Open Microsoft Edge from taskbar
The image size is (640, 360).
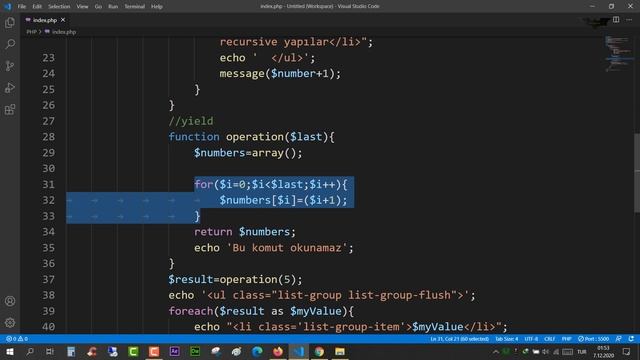[x=257, y=351]
